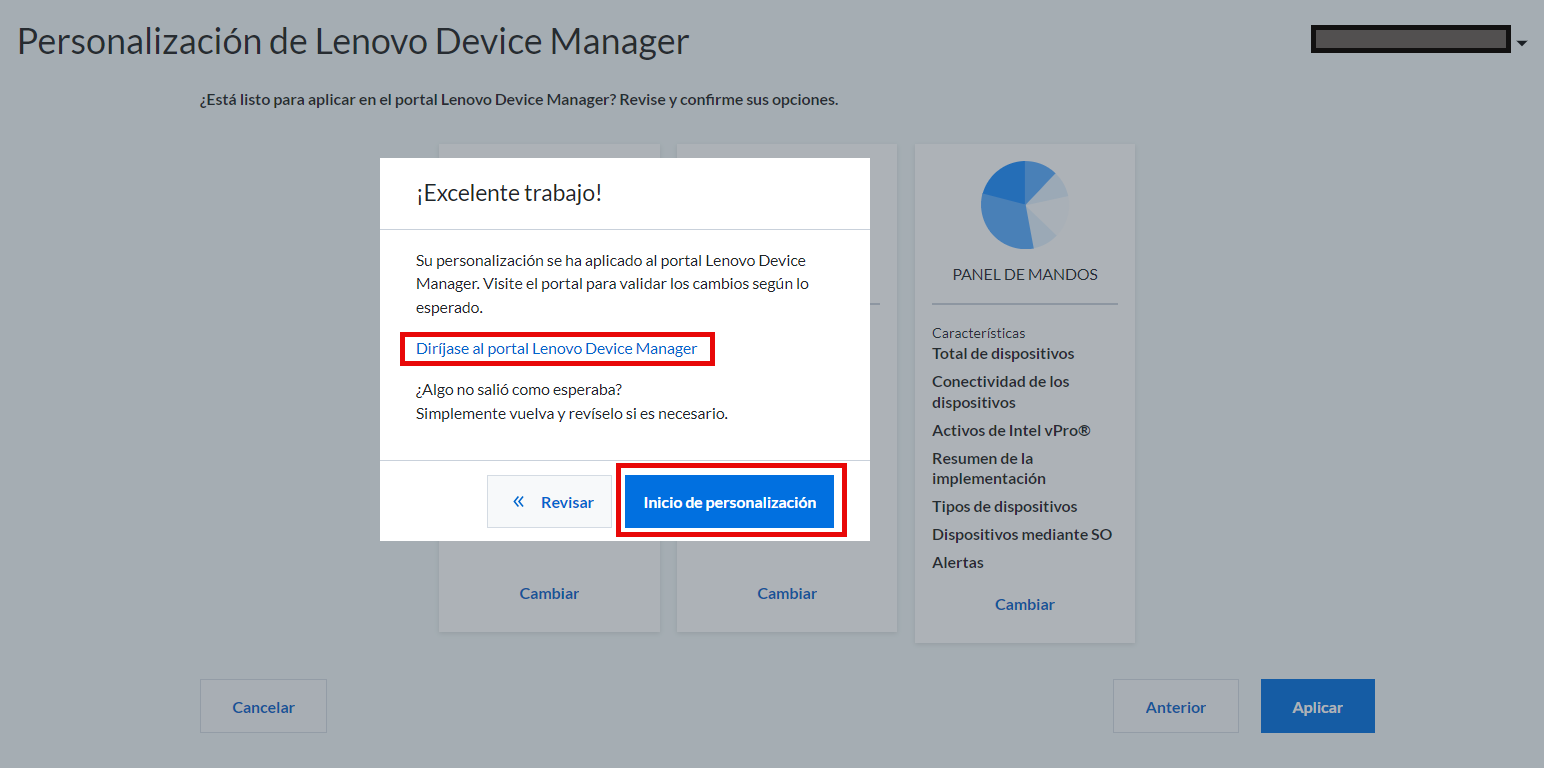1544x768 pixels.
Task: Click Resumen de la implementación text
Action: (989, 468)
